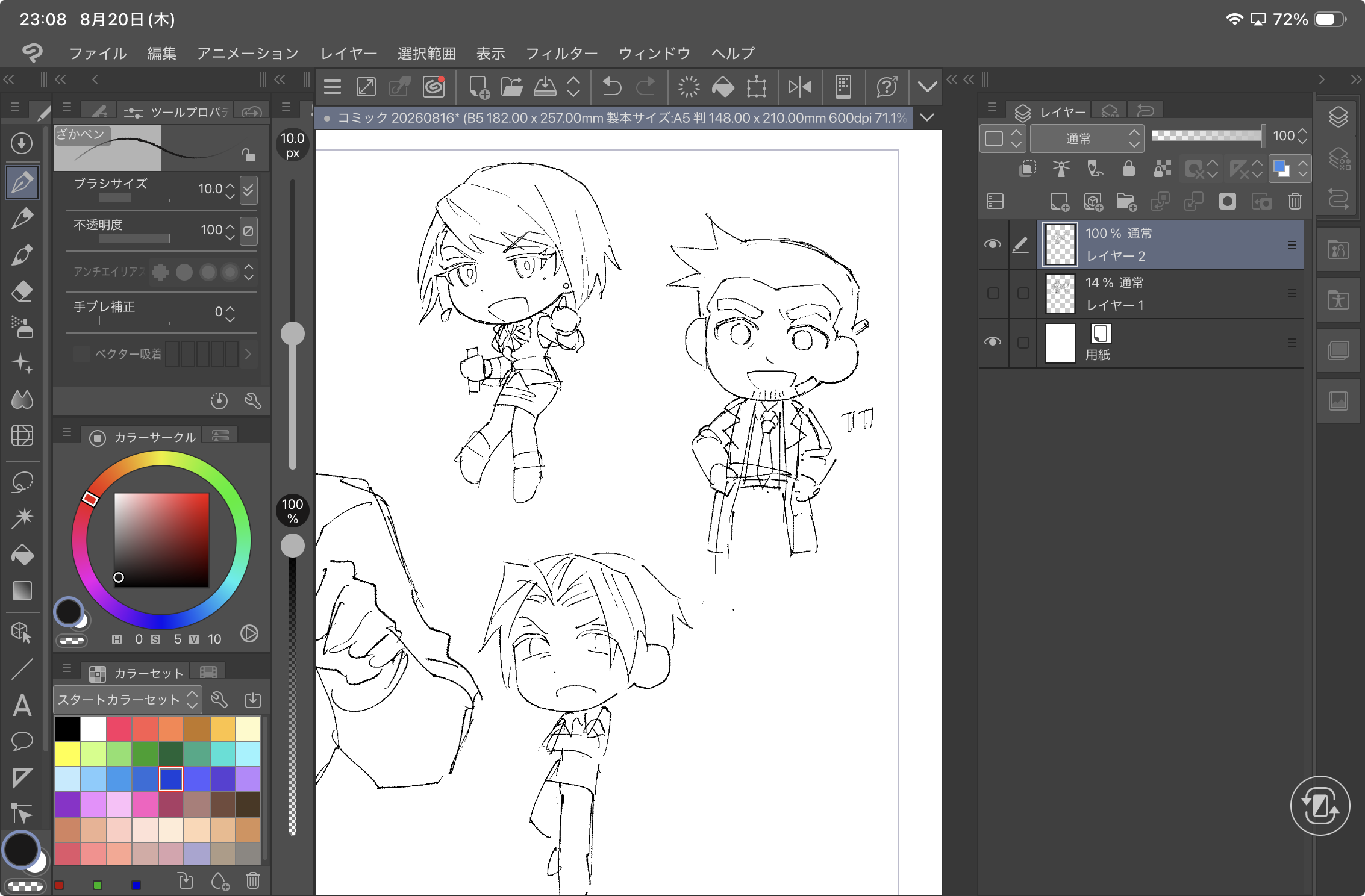Open the スタートカラーセット dropdown
The width and height of the screenshot is (1365, 896).
[128, 700]
